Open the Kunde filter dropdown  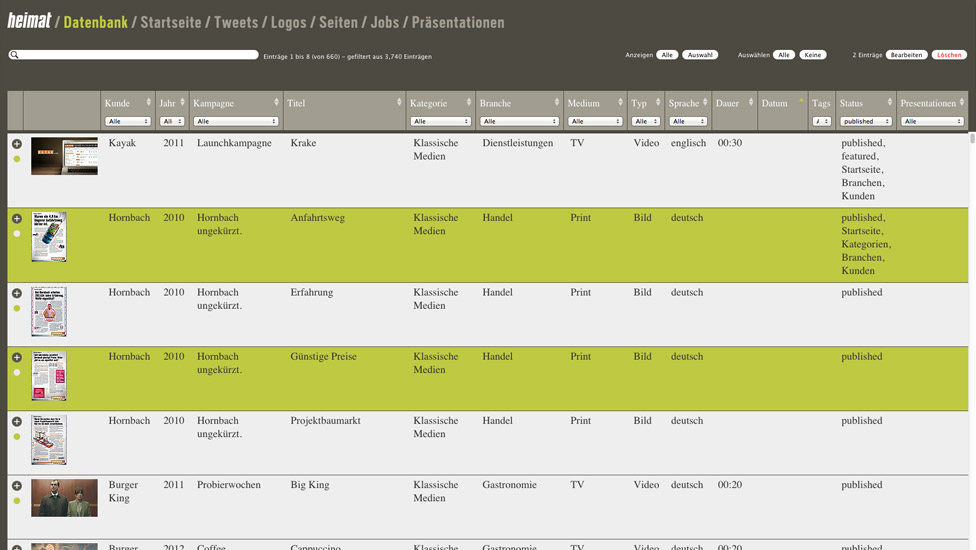pos(128,121)
